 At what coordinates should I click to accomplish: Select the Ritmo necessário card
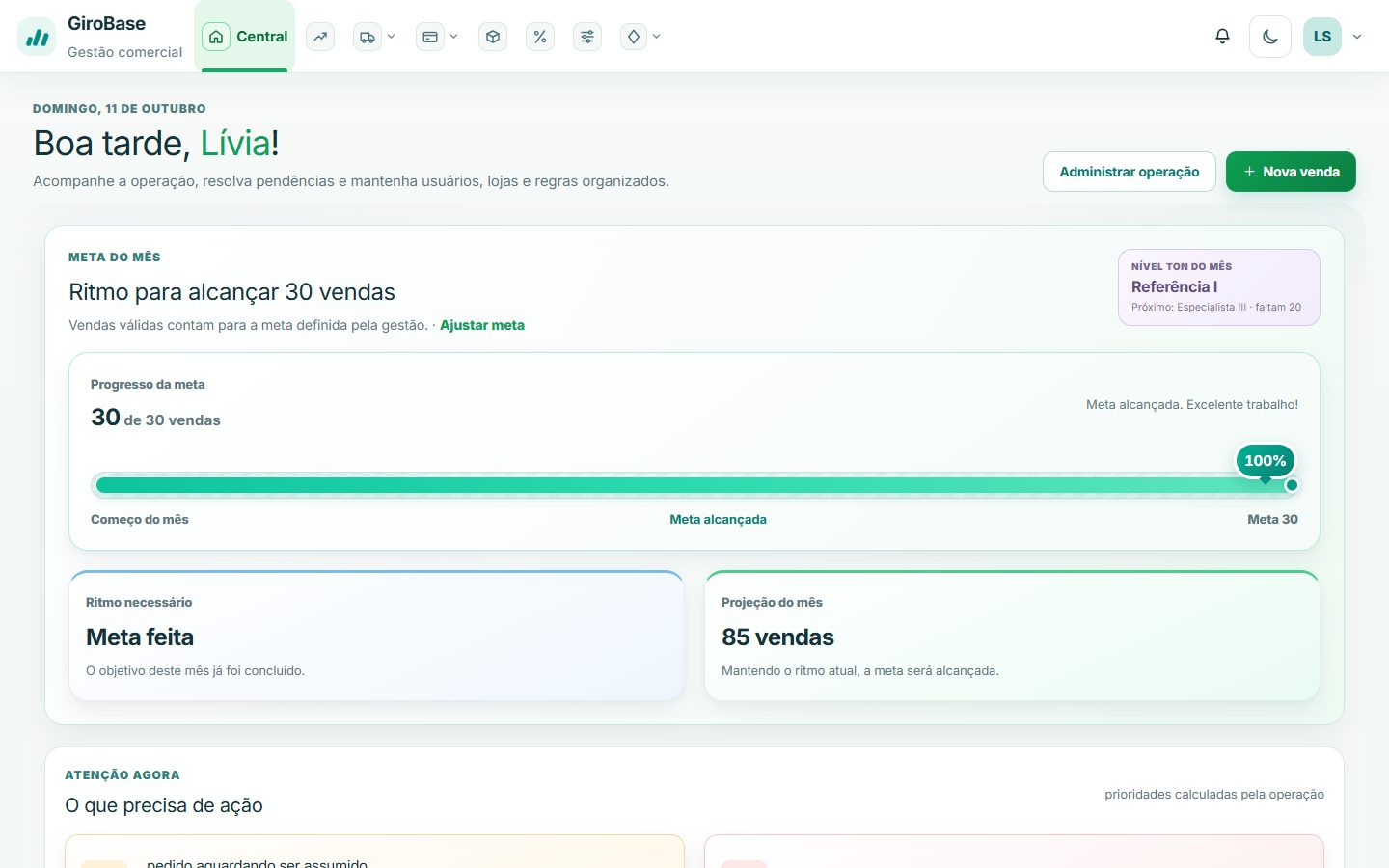[376, 636]
